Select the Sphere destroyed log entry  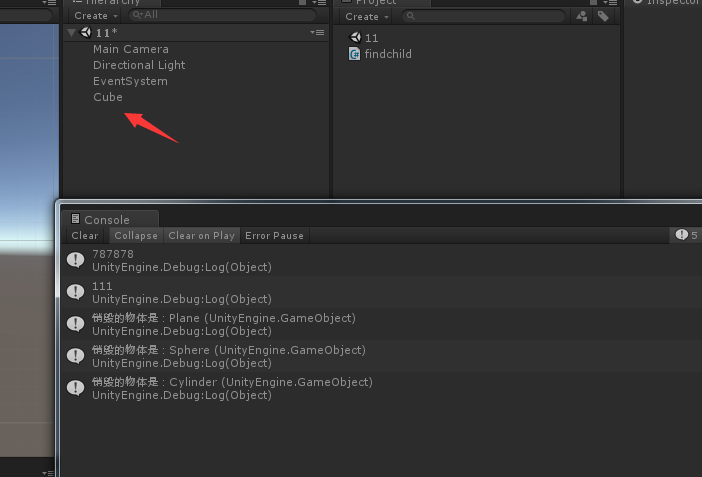pyautogui.click(x=381, y=356)
